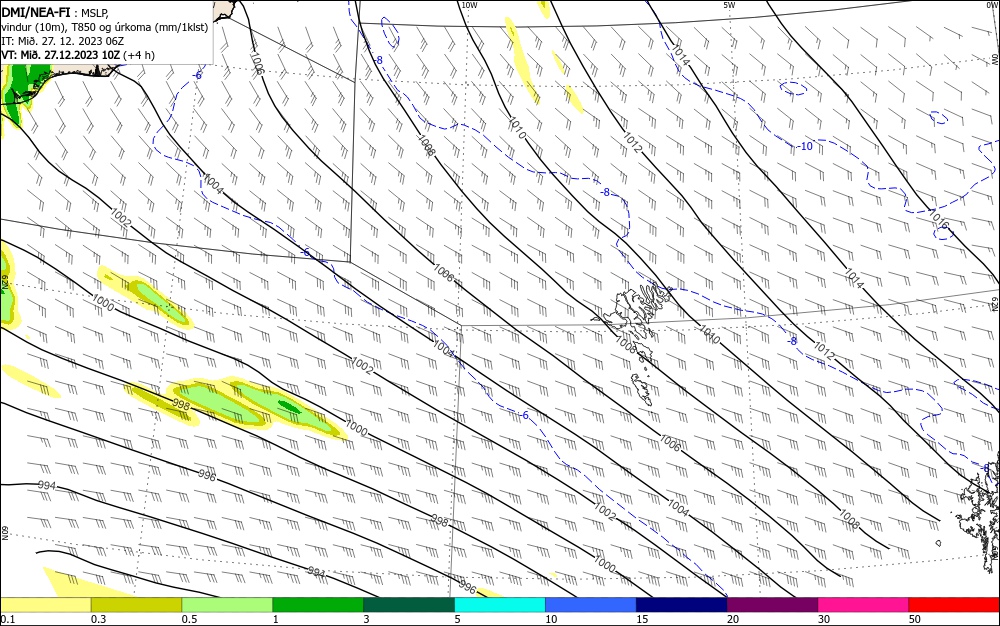Click the DMI/NEA-FI model title

(x=36, y=11)
